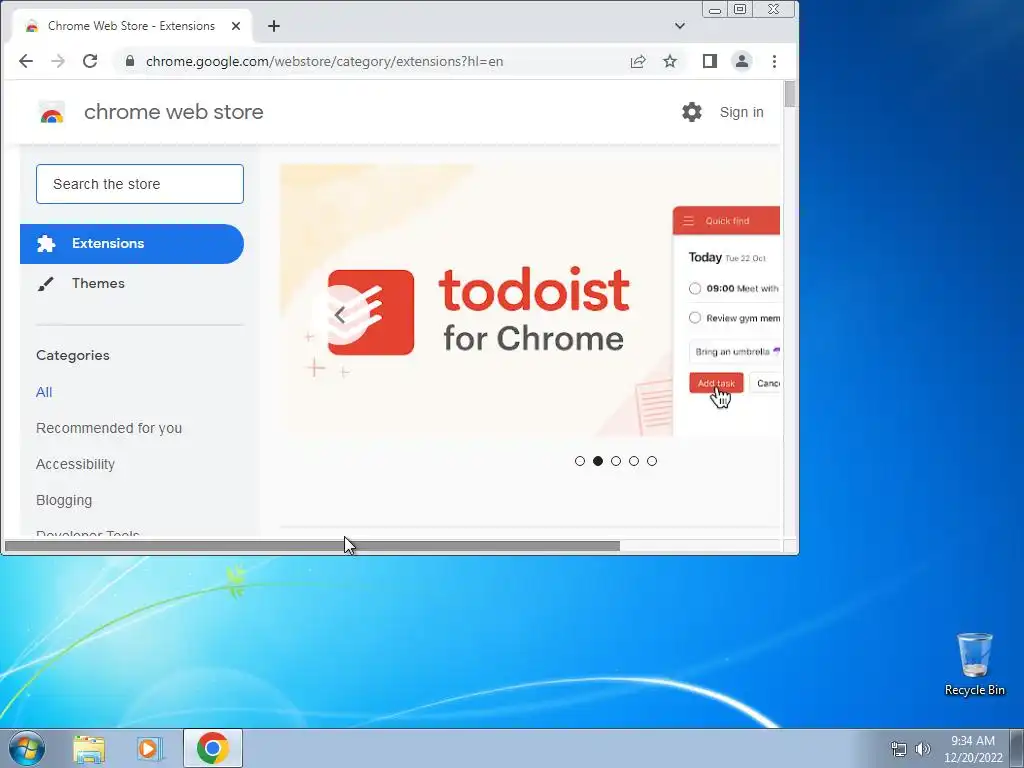Select the third carousel dot
Image resolution: width=1024 pixels, height=768 pixels.
coord(616,461)
